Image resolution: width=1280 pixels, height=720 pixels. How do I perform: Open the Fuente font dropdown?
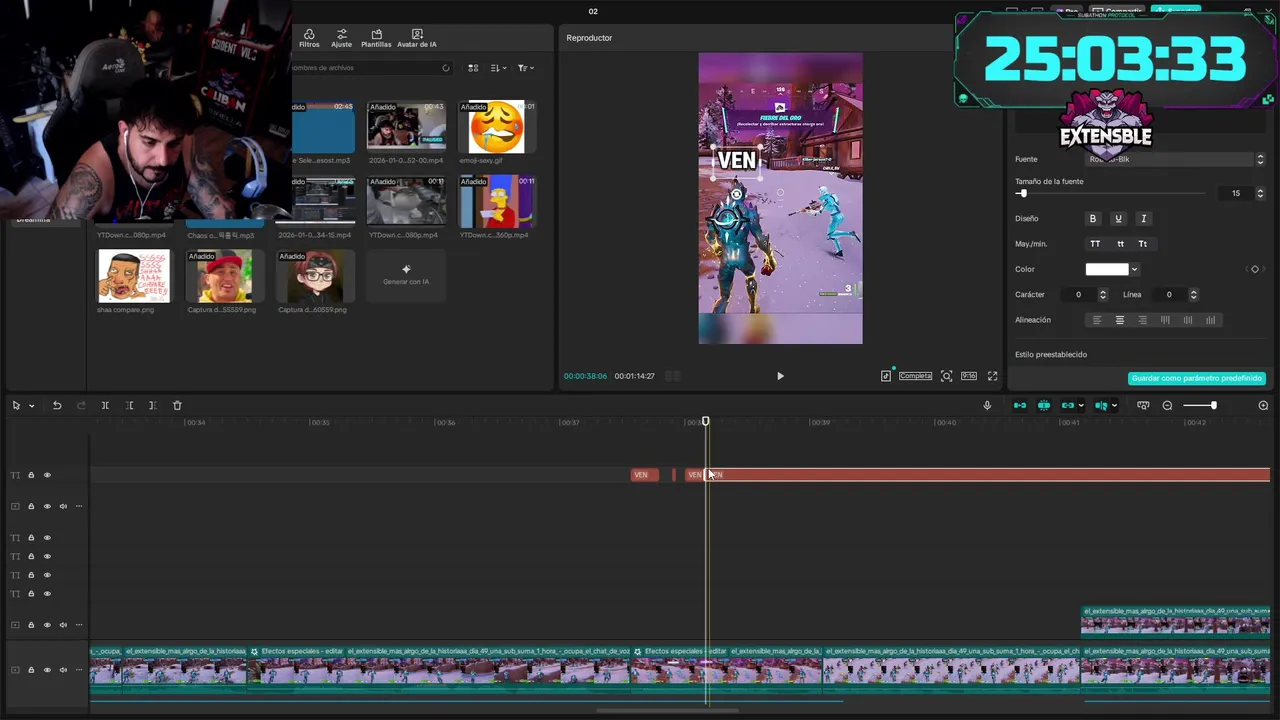[1175, 159]
